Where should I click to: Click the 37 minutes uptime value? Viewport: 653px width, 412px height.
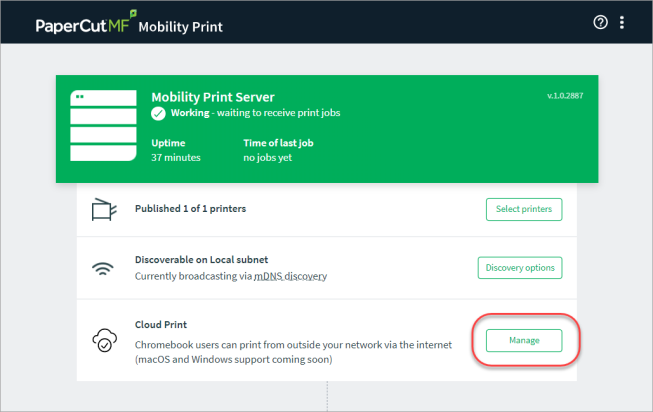[176, 157]
